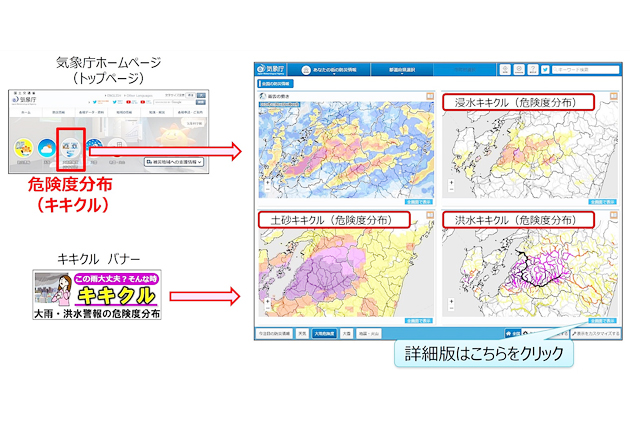Image resolution: width=630 pixels, height=430 pixels.
Task: Click the keyword search field in header
Action: click(585, 70)
